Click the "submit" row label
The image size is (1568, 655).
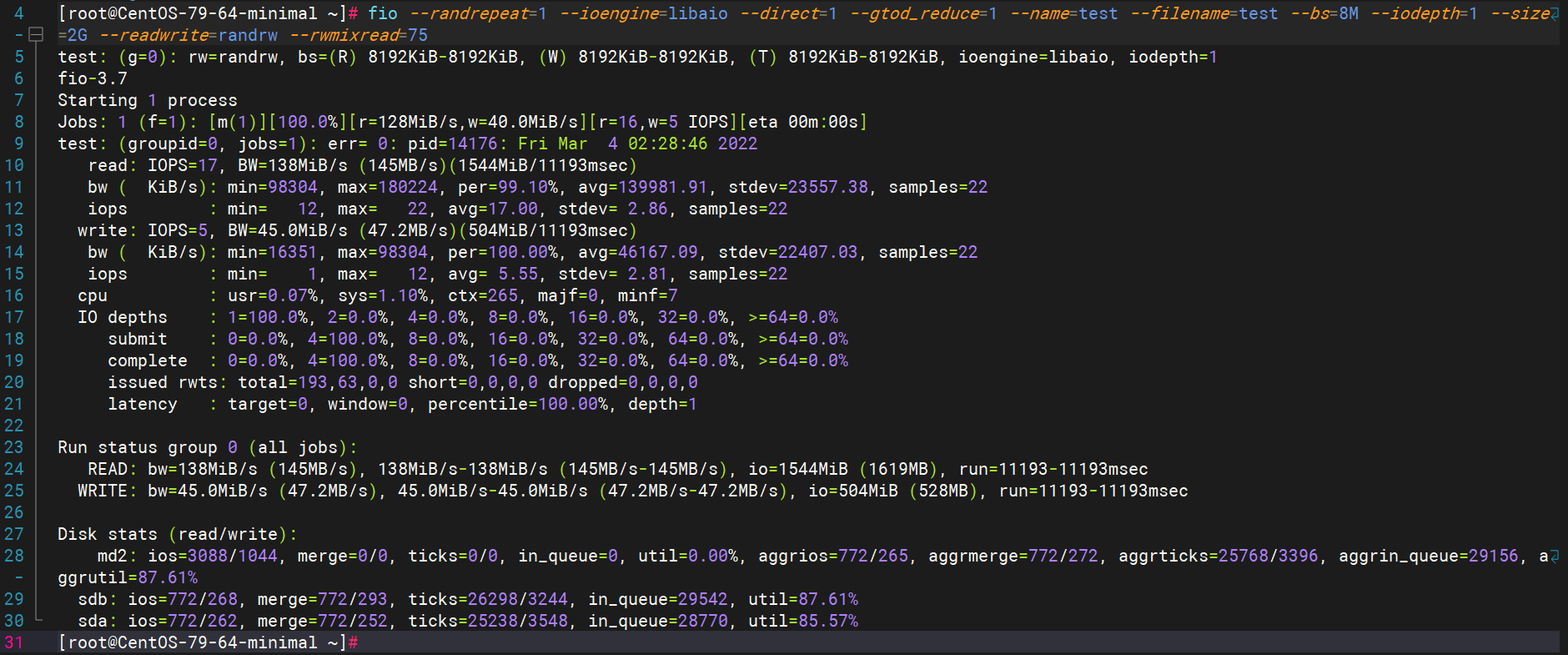click(x=138, y=339)
